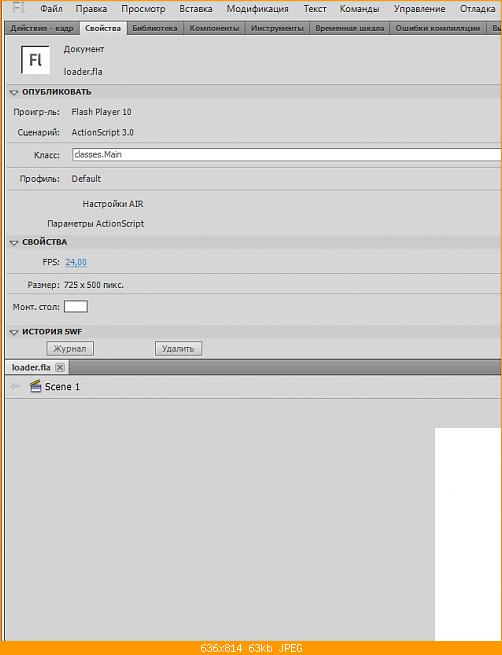Viewport: 502px width, 655px height.
Task: Click the Fl application logo in the menu bar
Action: click(x=19, y=8)
